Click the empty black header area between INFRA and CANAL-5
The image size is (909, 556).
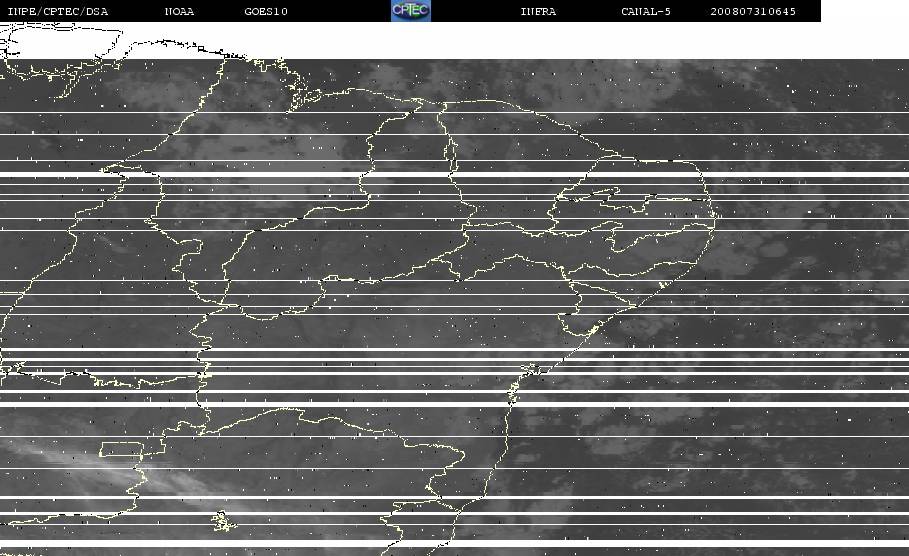[588, 11]
